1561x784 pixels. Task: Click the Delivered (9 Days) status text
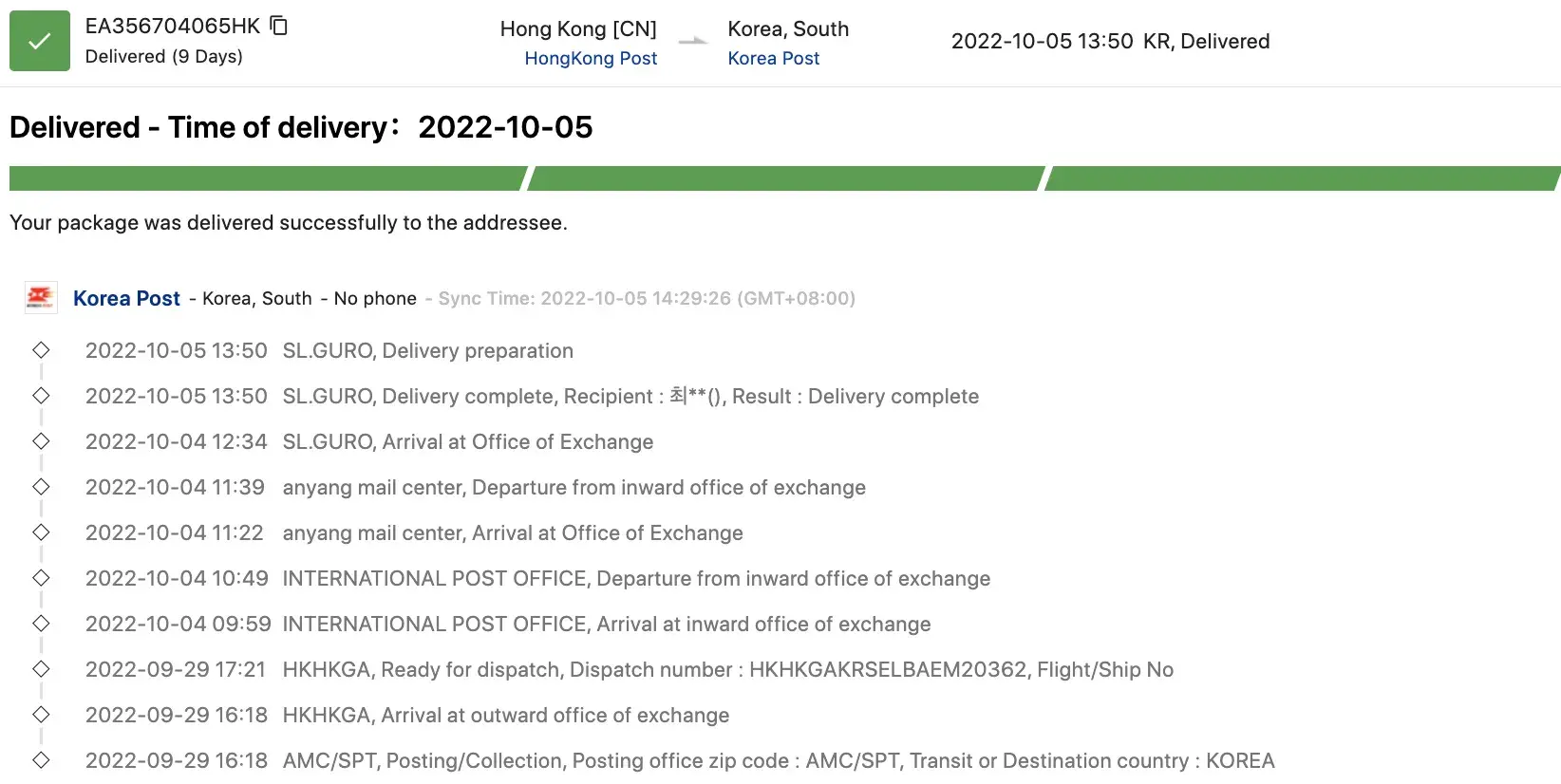(163, 56)
